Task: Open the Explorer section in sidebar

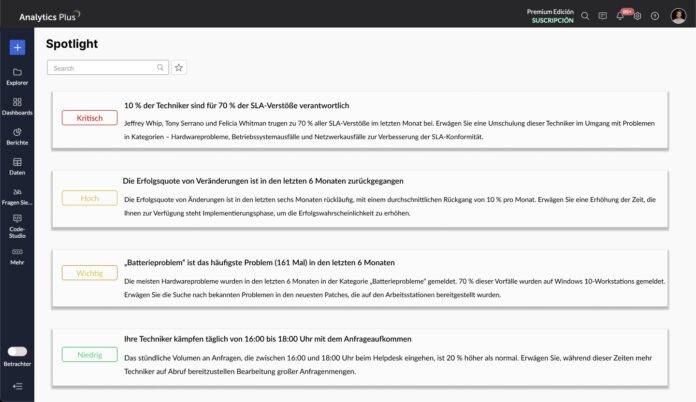Action: click(x=17, y=77)
